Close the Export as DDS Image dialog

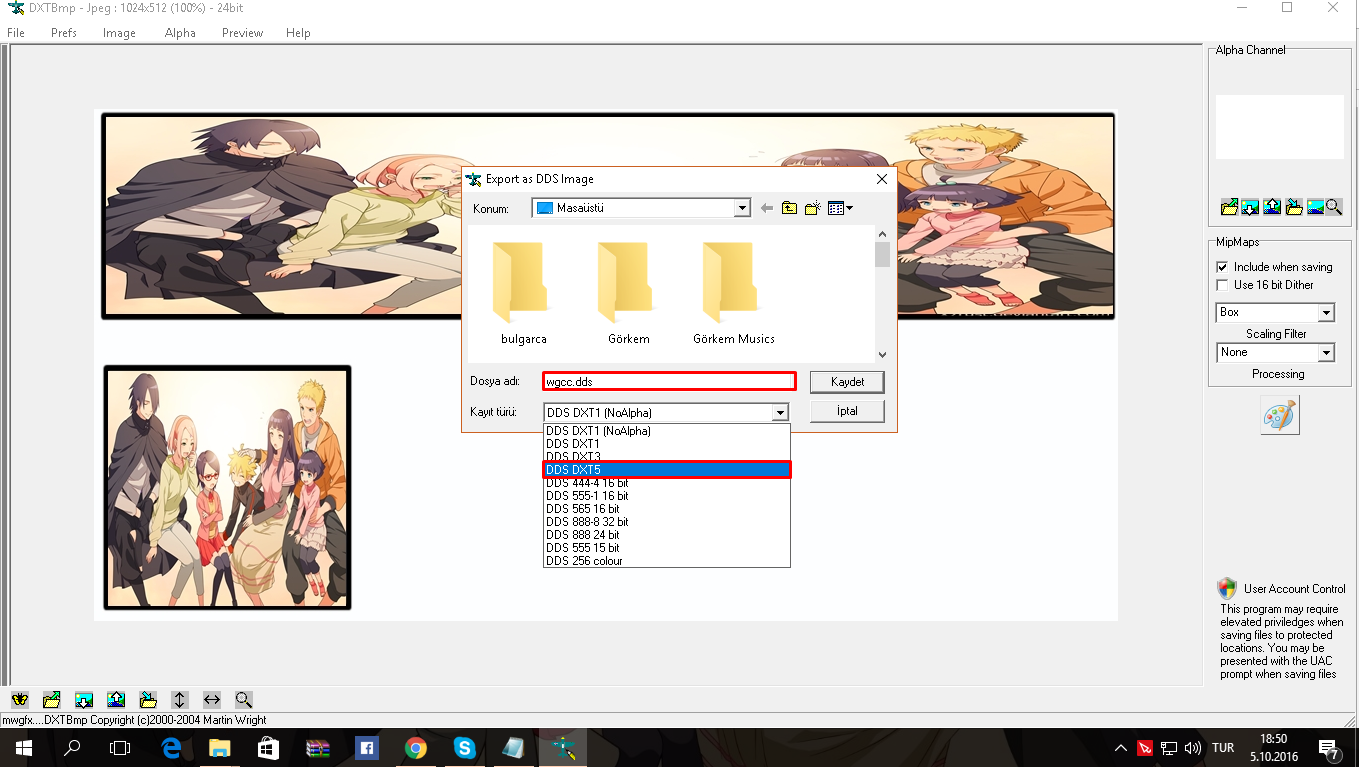pos(881,179)
